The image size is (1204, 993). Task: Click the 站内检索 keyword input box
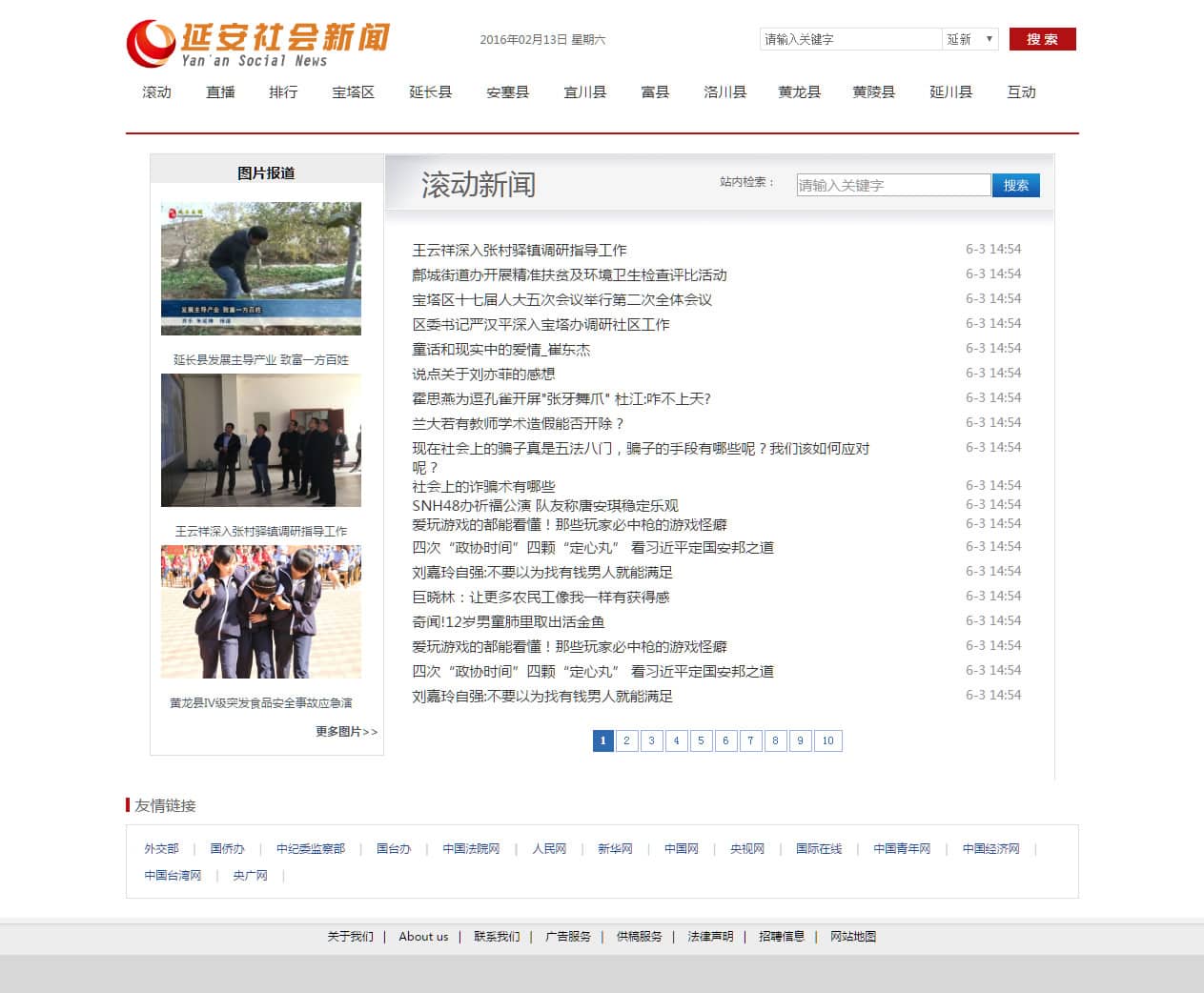point(893,185)
